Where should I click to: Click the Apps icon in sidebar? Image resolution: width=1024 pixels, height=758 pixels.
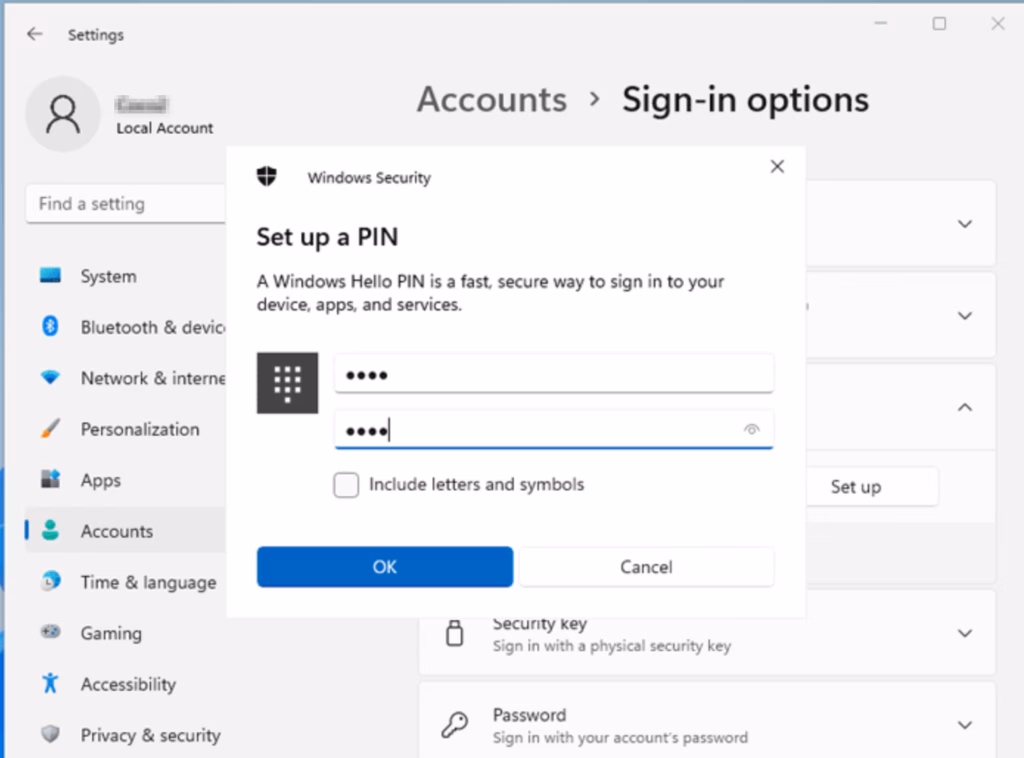(50, 480)
